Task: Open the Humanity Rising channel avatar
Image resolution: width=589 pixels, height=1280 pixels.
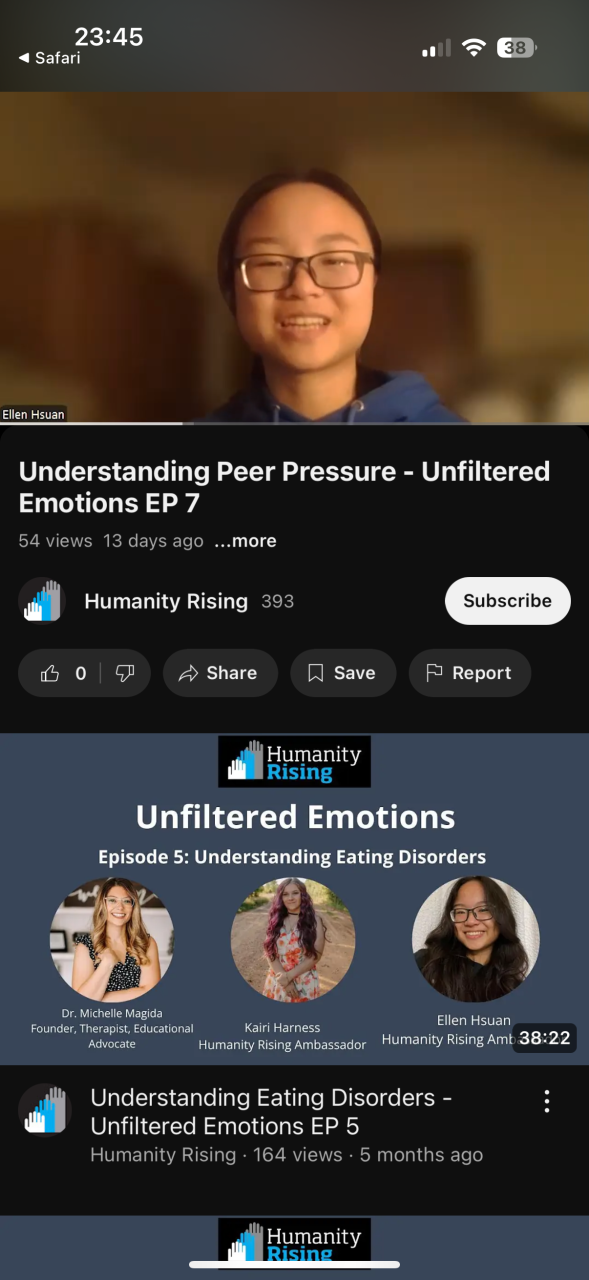Action: click(41, 601)
